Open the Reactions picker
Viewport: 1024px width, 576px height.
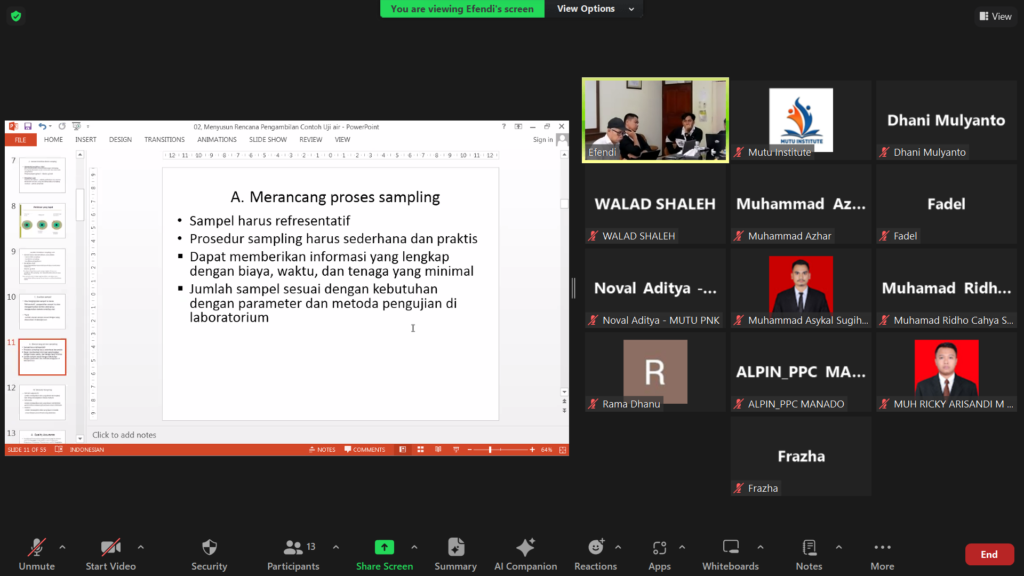pos(595,548)
